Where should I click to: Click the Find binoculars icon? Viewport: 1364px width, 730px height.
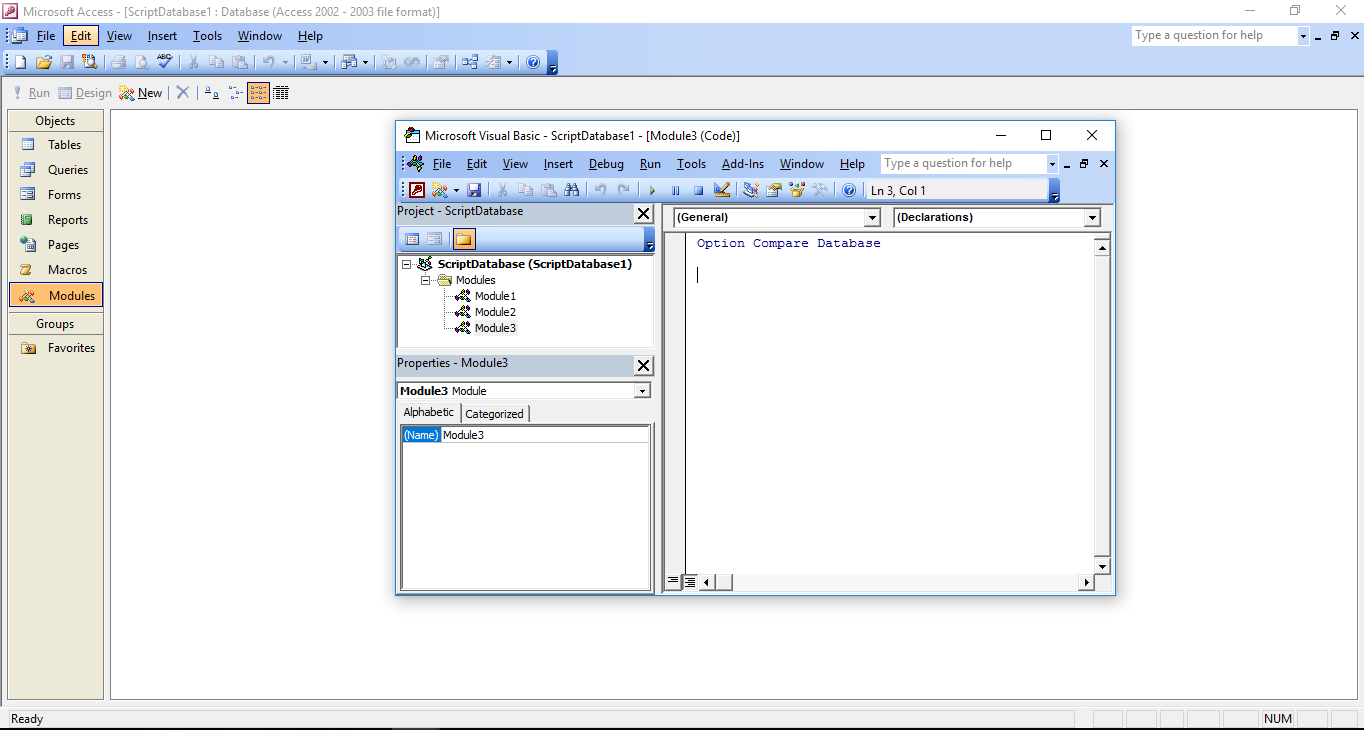pos(571,190)
